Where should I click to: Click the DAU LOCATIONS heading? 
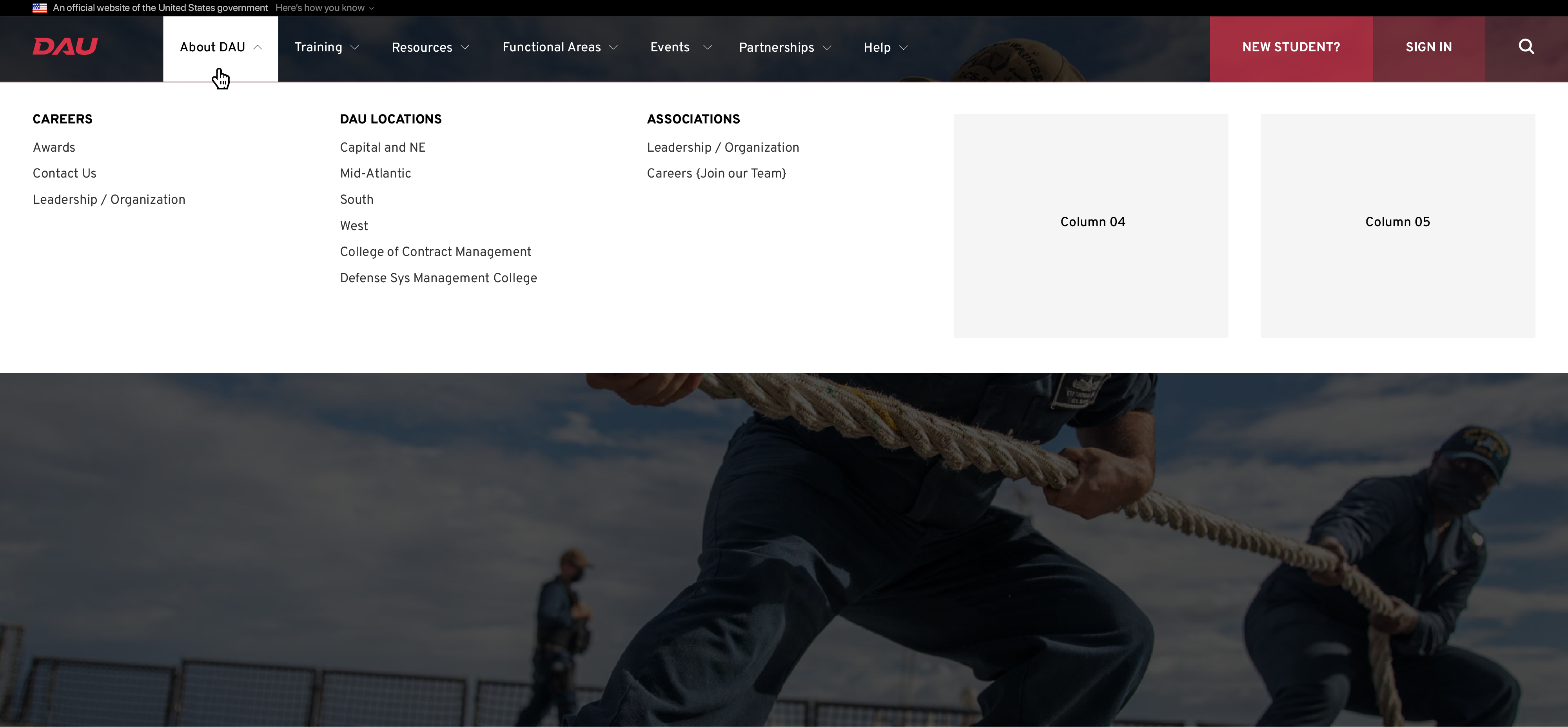390,119
